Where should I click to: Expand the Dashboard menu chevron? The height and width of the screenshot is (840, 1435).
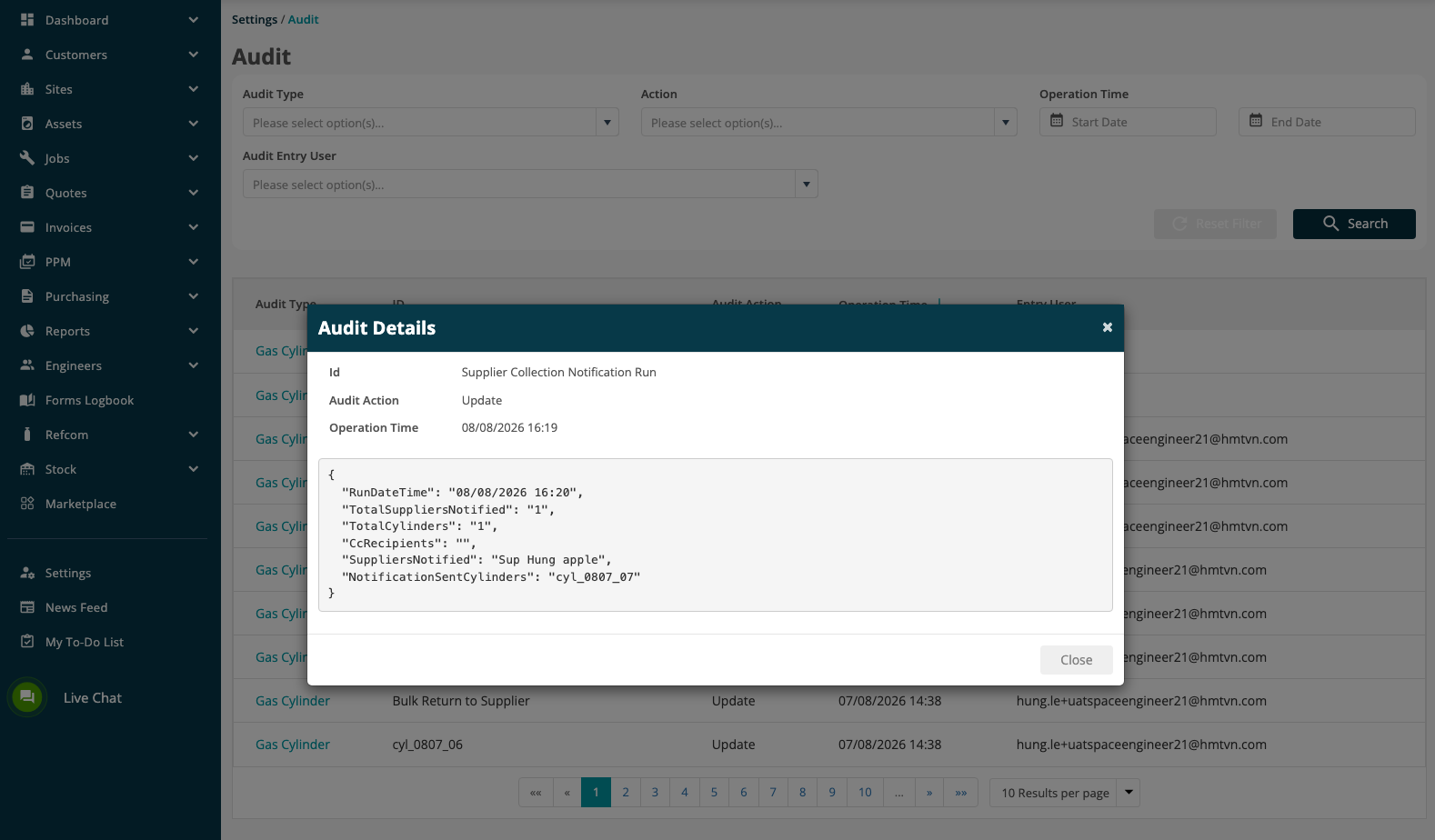pos(193,19)
